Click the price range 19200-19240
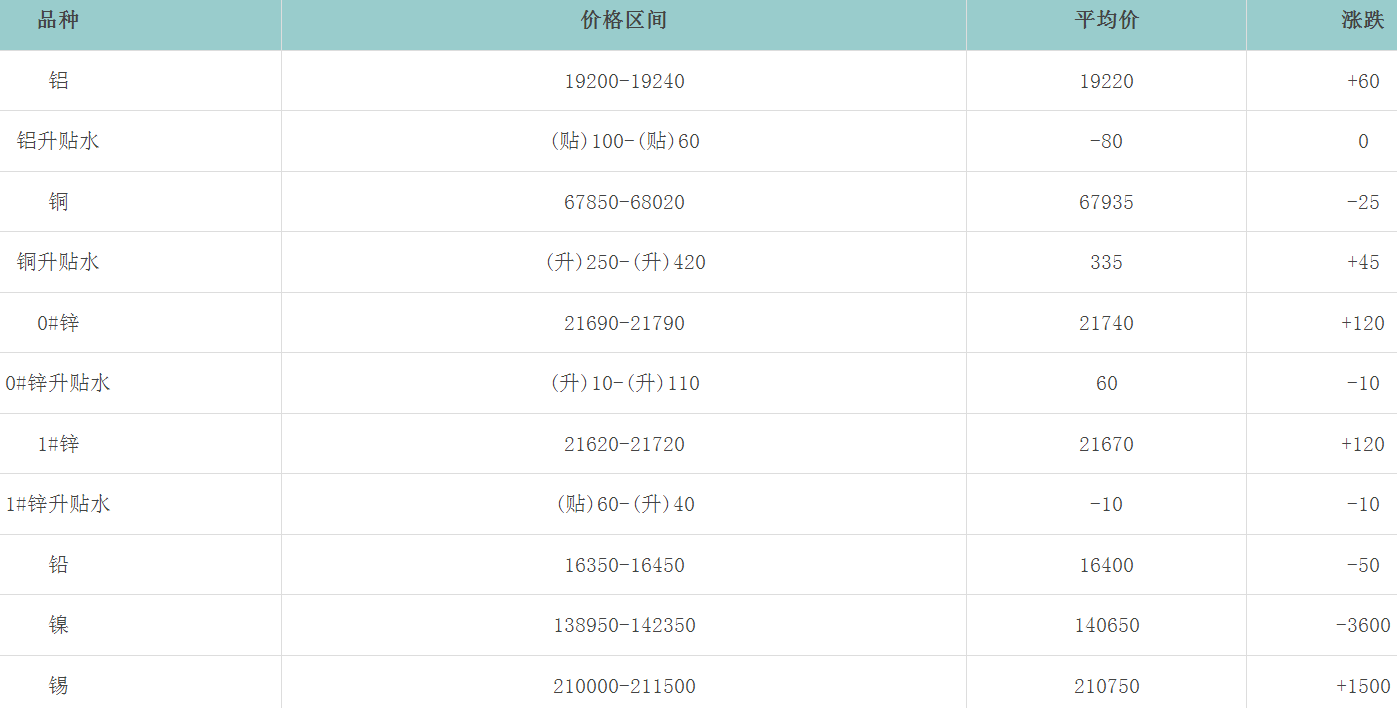Image resolution: width=1397 pixels, height=708 pixels. [x=624, y=81]
